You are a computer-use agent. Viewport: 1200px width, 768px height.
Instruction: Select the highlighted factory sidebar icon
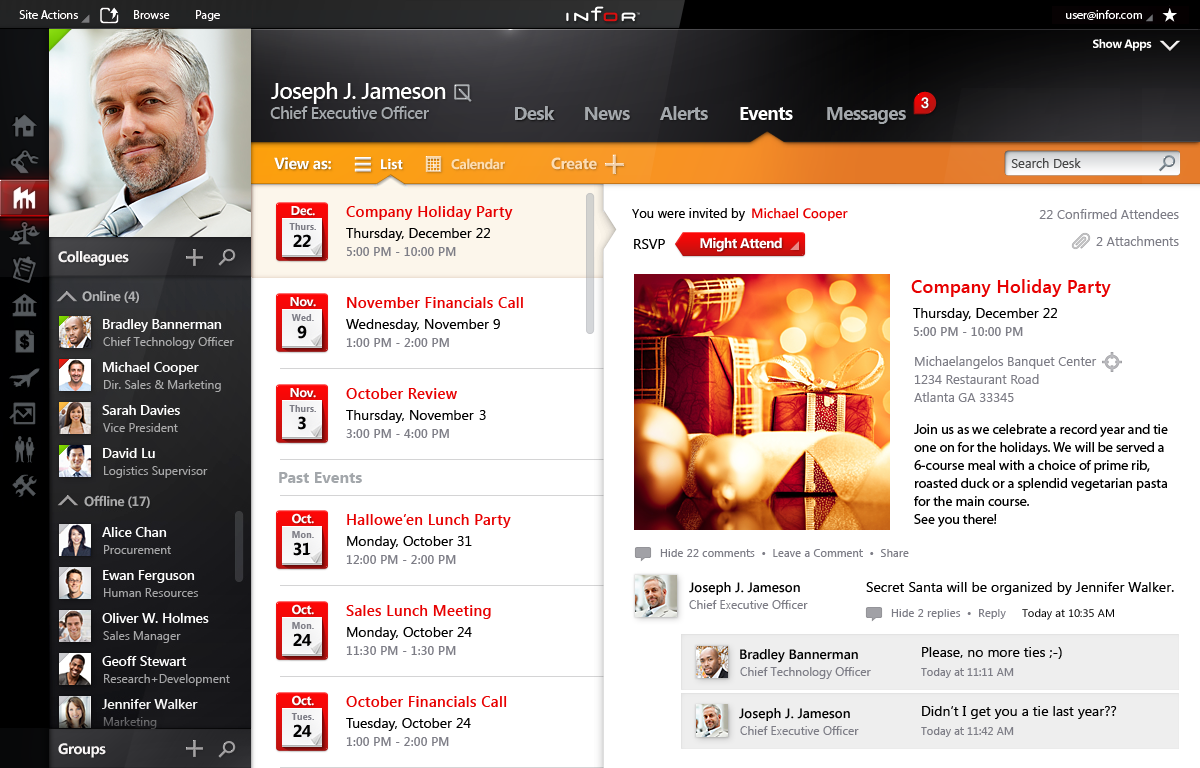(24, 198)
